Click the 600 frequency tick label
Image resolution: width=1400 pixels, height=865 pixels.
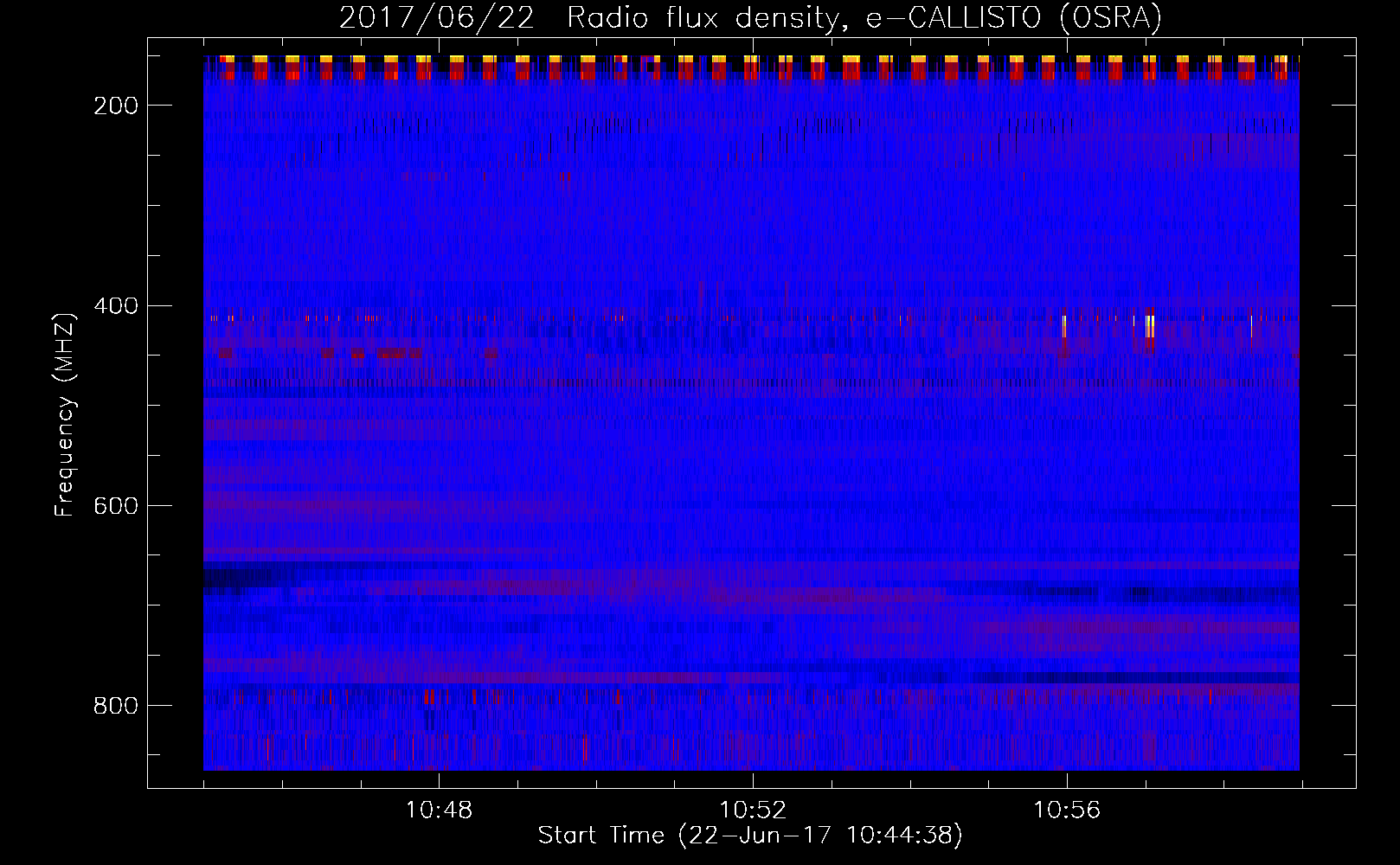click(116, 506)
